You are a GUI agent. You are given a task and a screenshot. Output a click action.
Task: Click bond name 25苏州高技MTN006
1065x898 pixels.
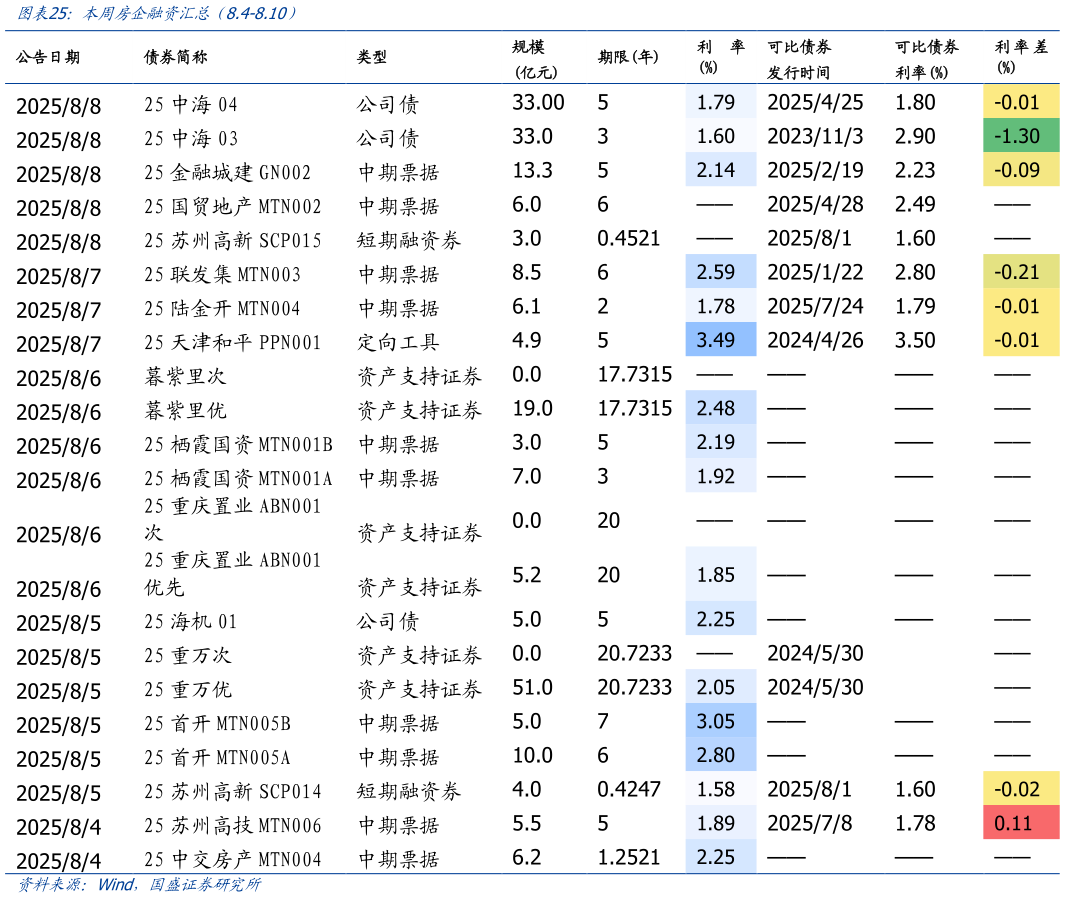click(x=232, y=825)
